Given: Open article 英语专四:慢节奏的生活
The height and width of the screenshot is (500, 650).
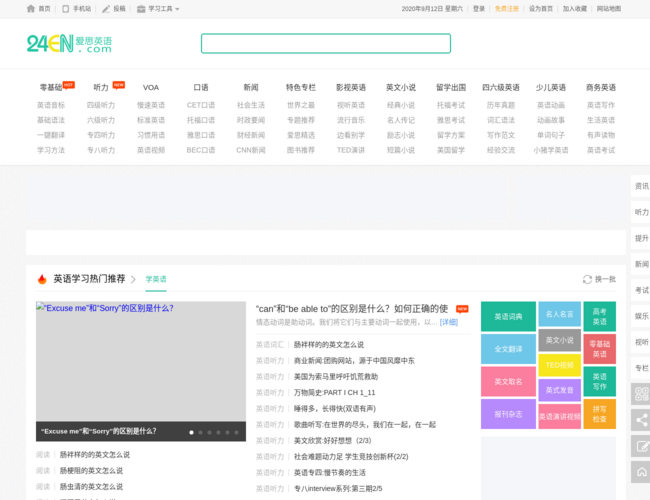Looking at the screenshot, I should (x=330, y=473).
